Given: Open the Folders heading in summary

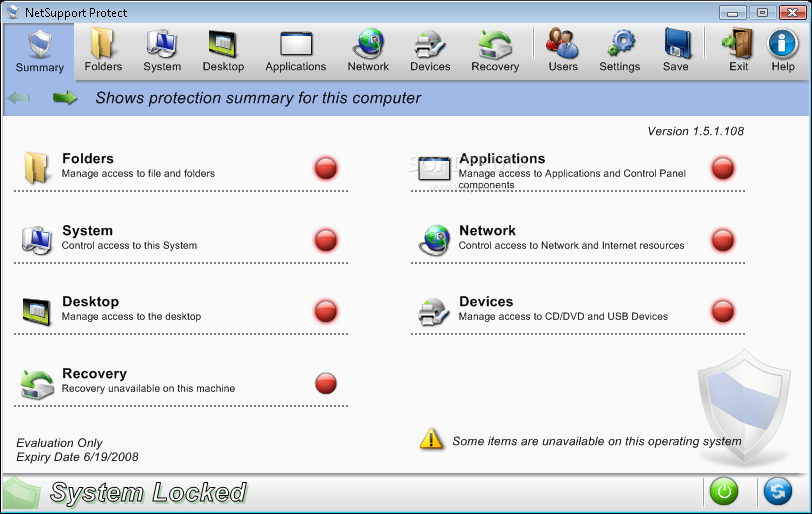Looking at the screenshot, I should (x=88, y=158).
